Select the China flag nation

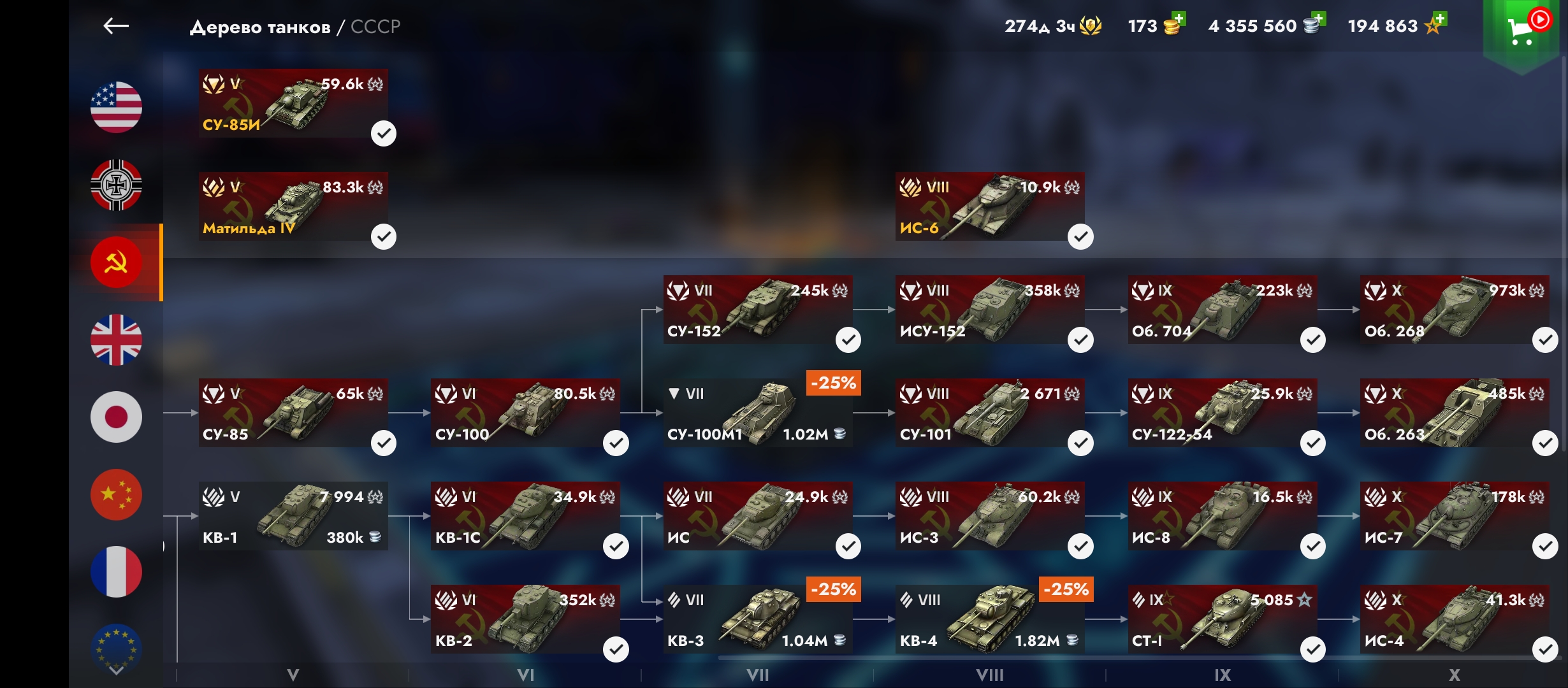[116, 494]
